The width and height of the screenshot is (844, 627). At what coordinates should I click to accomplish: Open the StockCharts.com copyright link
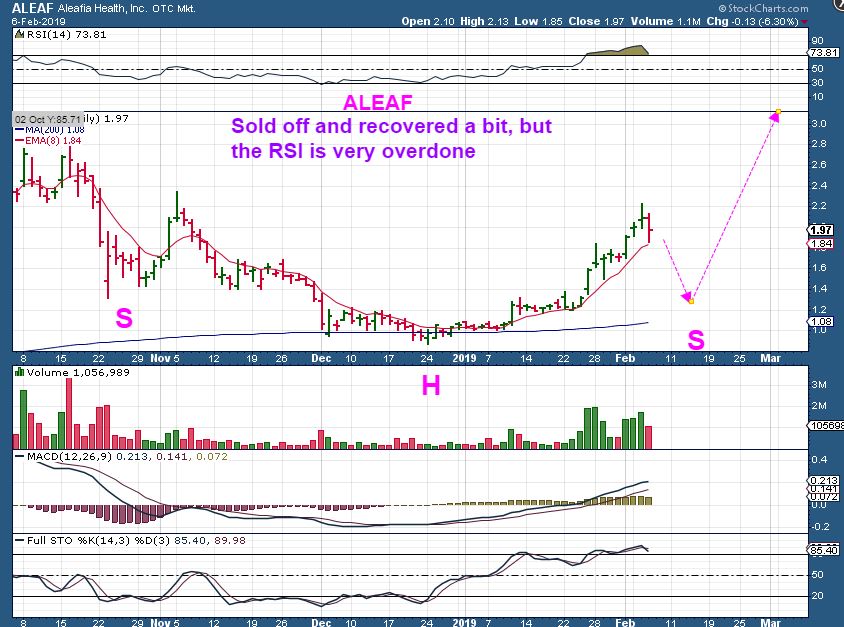point(763,8)
